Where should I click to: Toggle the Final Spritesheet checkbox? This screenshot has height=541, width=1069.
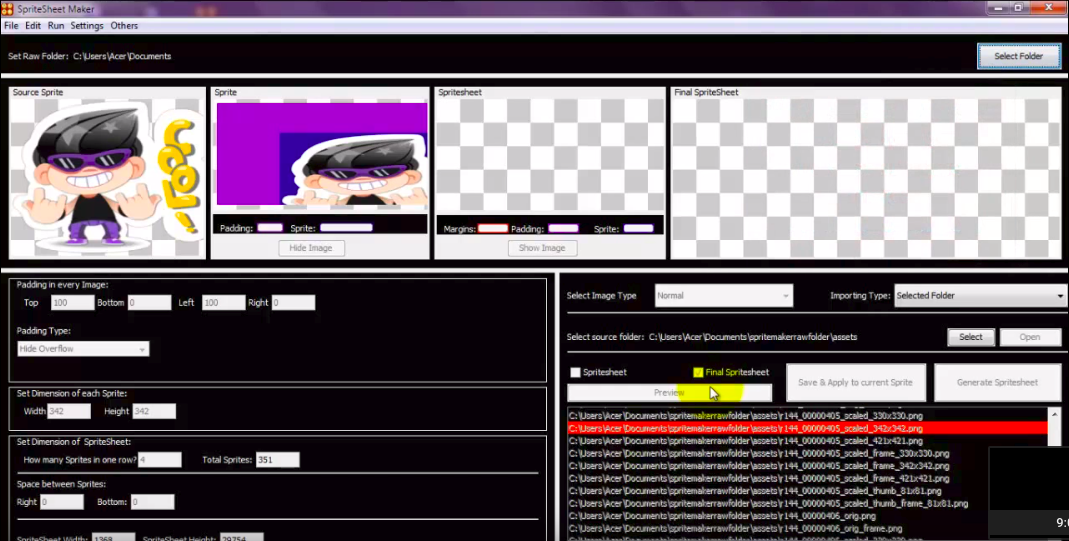pos(698,373)
